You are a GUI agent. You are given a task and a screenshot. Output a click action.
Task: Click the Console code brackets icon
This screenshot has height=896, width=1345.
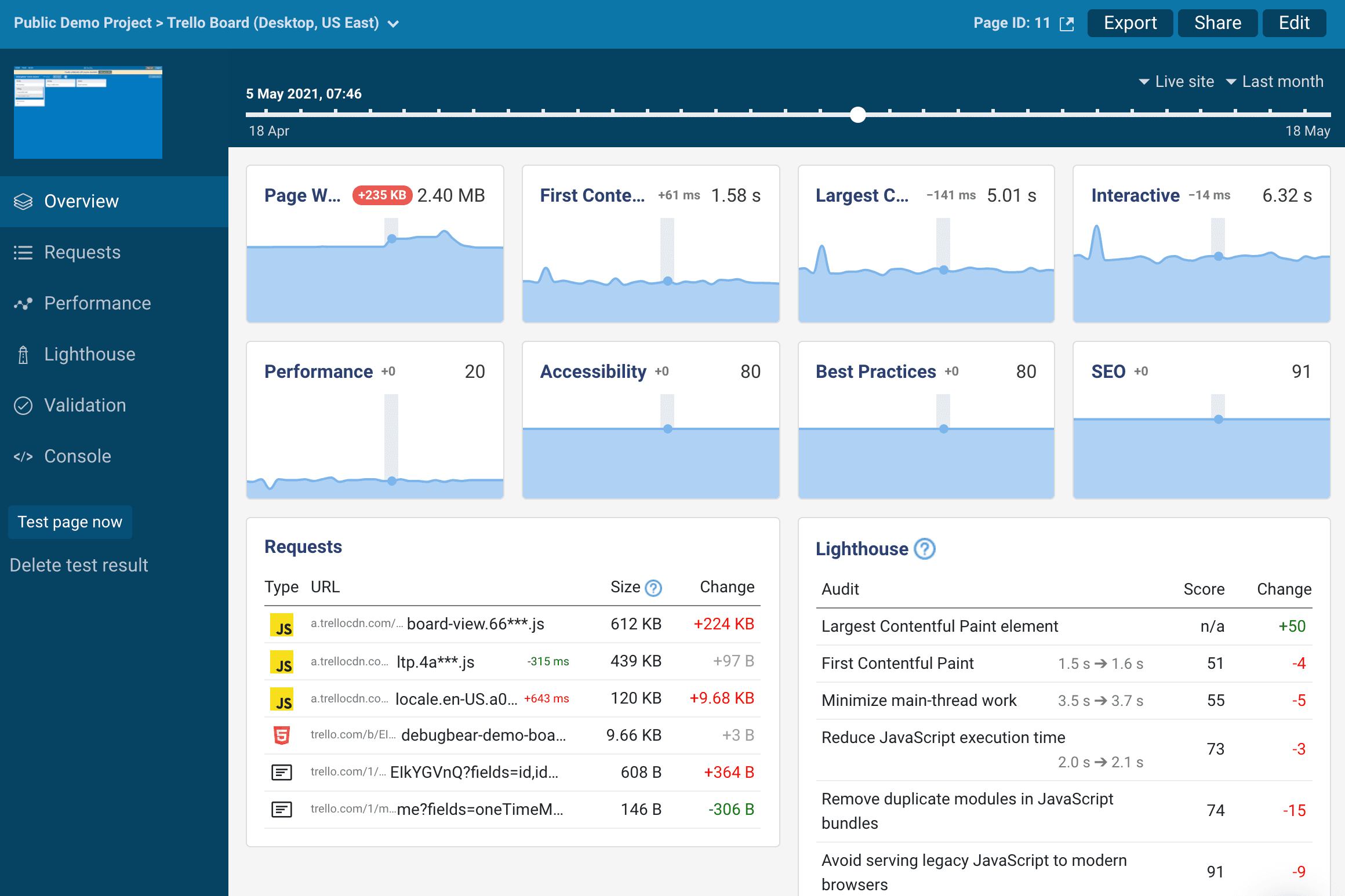coord(23,457)
